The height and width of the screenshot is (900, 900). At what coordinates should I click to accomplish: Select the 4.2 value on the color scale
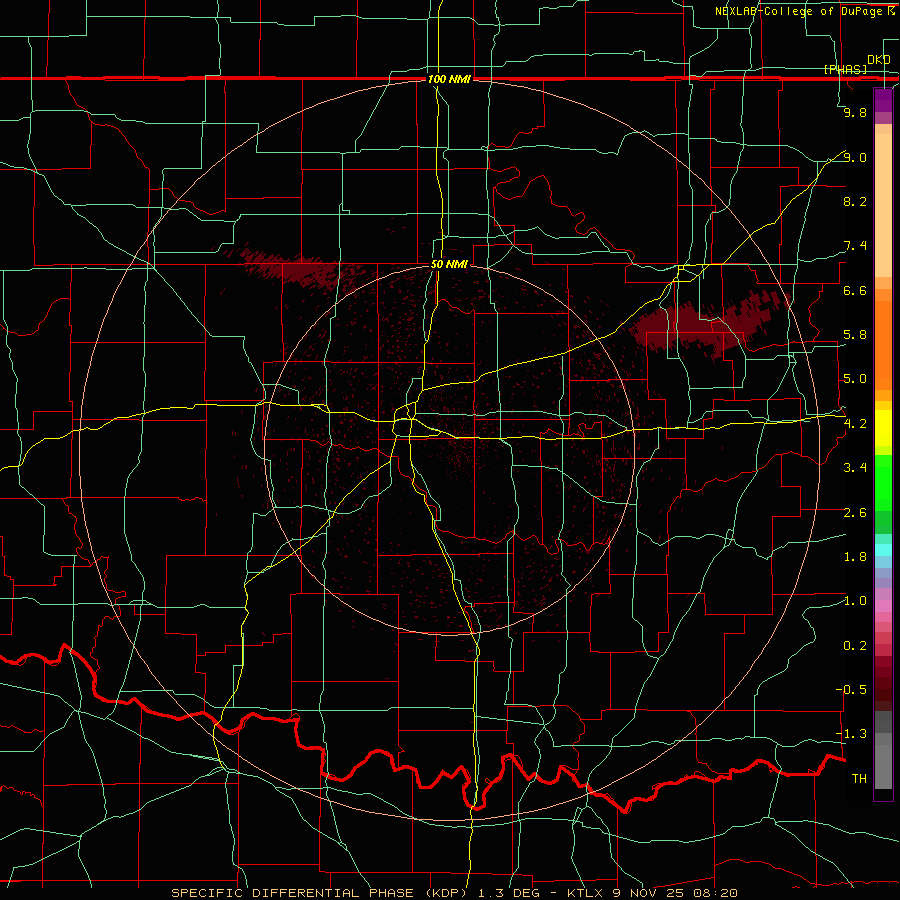[x=855, y=424]
